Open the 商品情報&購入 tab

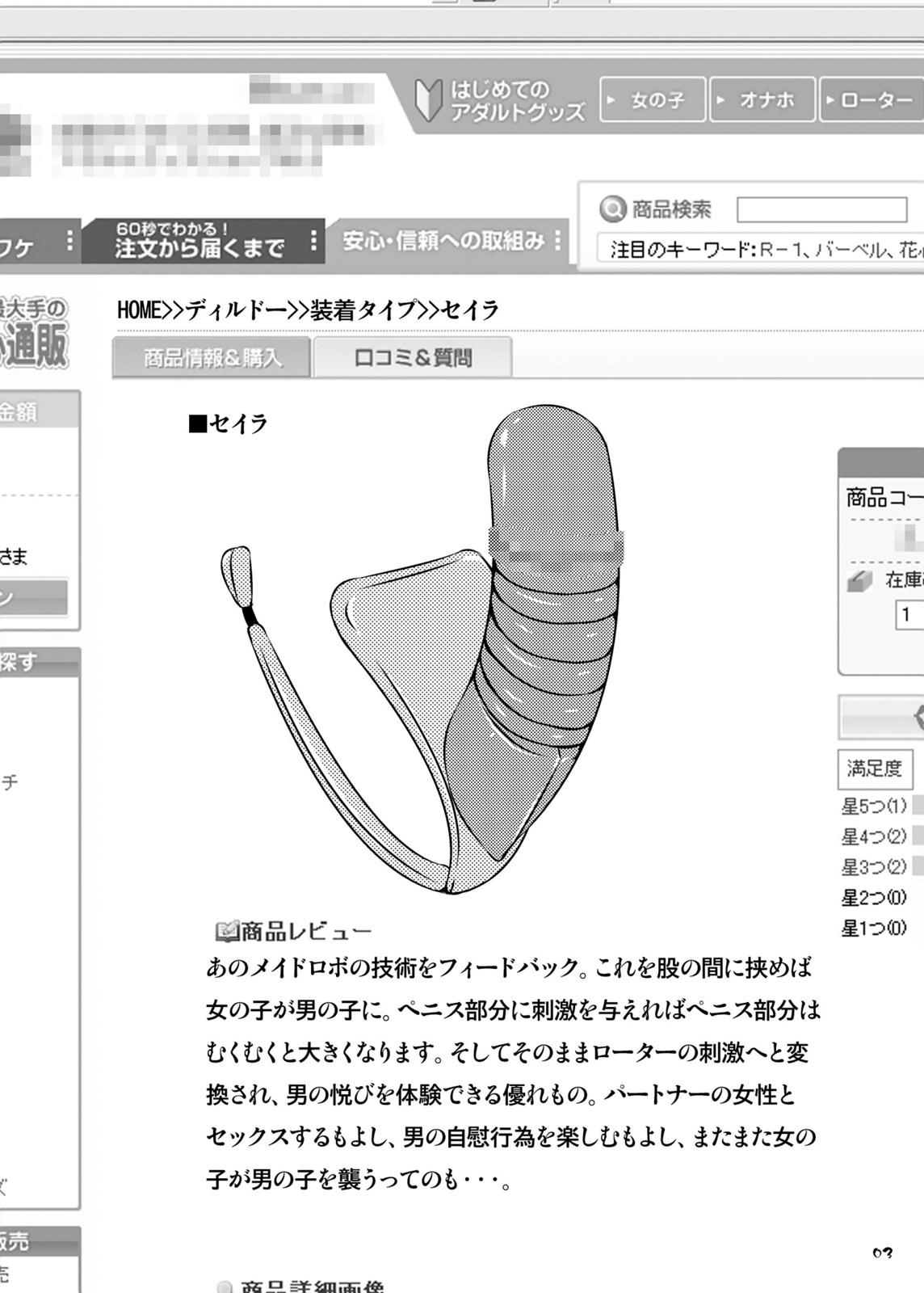(x=212, y=358)
